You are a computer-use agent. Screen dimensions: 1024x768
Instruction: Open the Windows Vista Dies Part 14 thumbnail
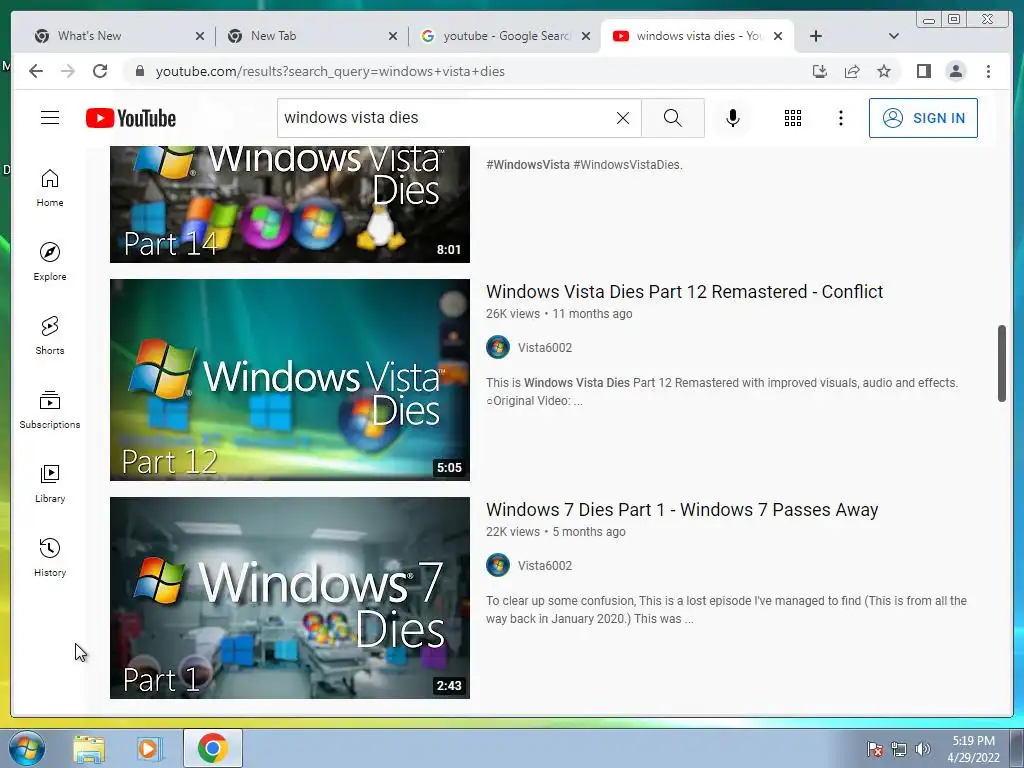pyautogui.click(x=290, y=204)
